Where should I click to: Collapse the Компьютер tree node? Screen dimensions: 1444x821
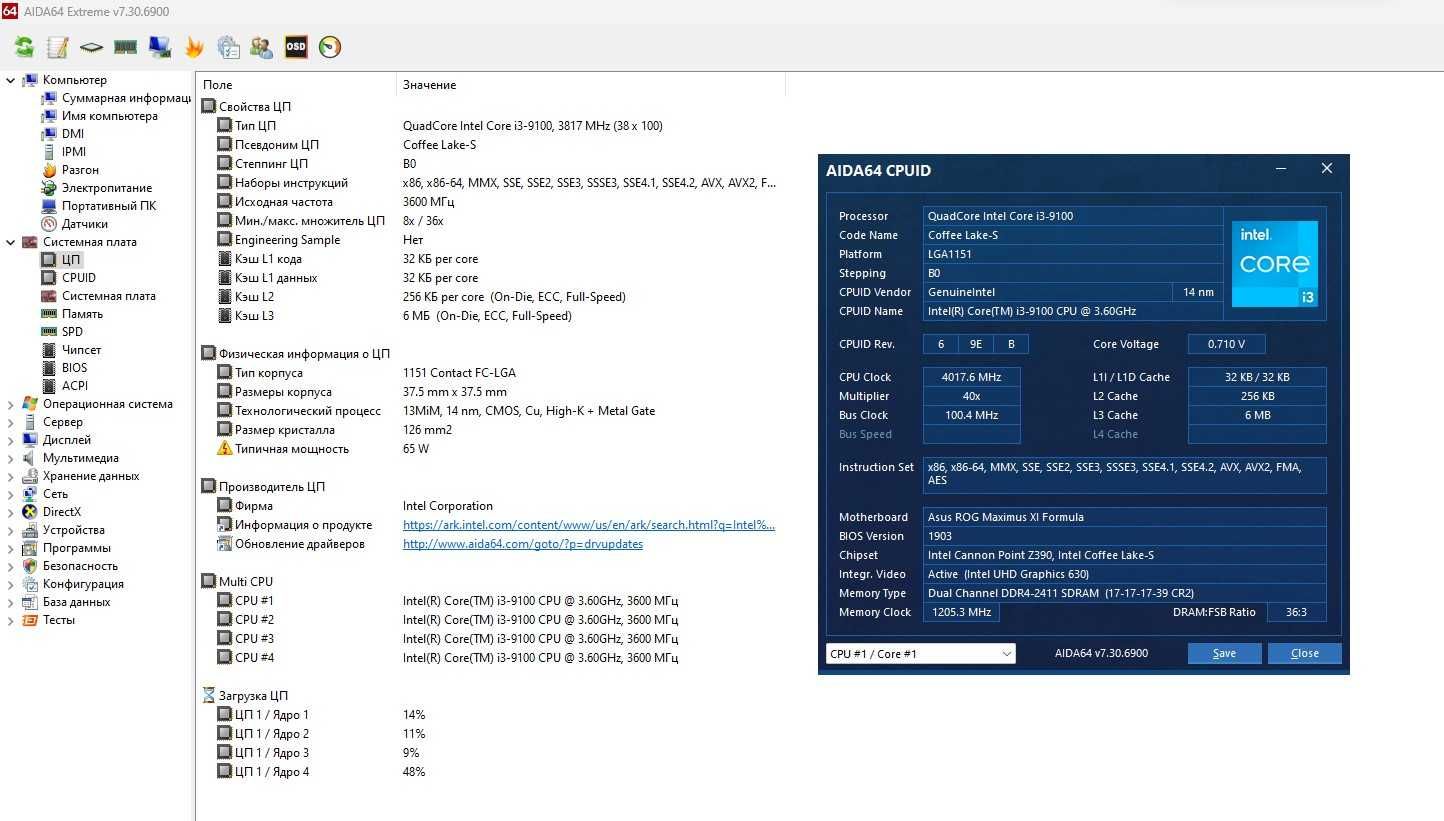pos(10,80)
